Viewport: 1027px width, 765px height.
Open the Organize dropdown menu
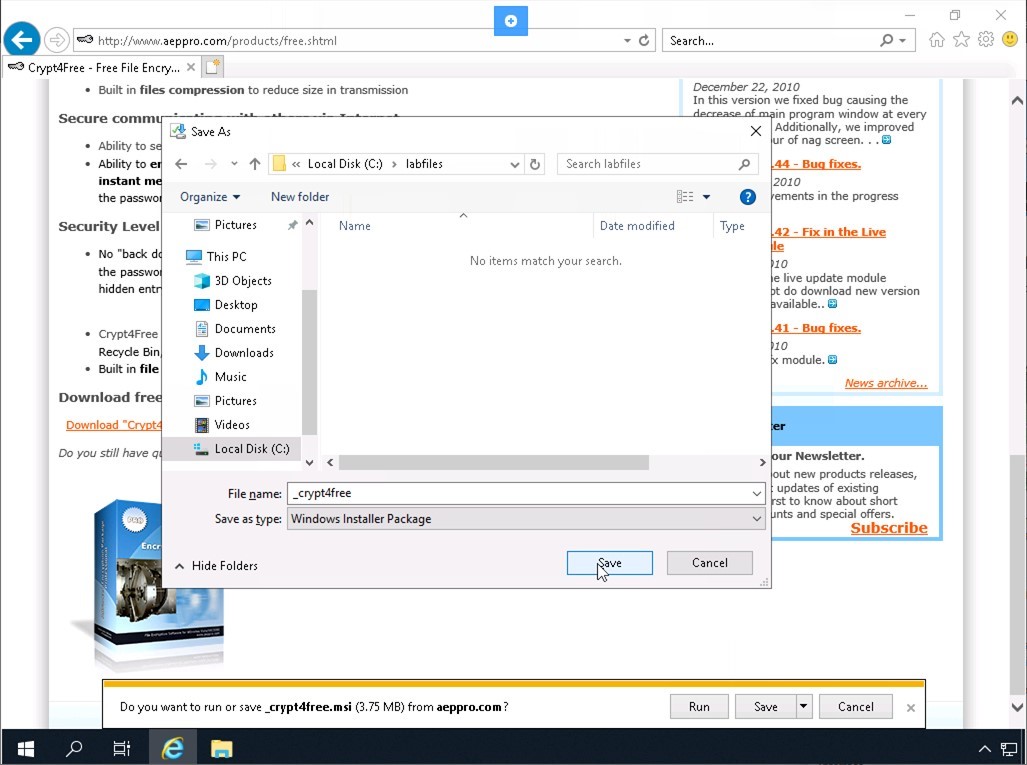(210, 197)
